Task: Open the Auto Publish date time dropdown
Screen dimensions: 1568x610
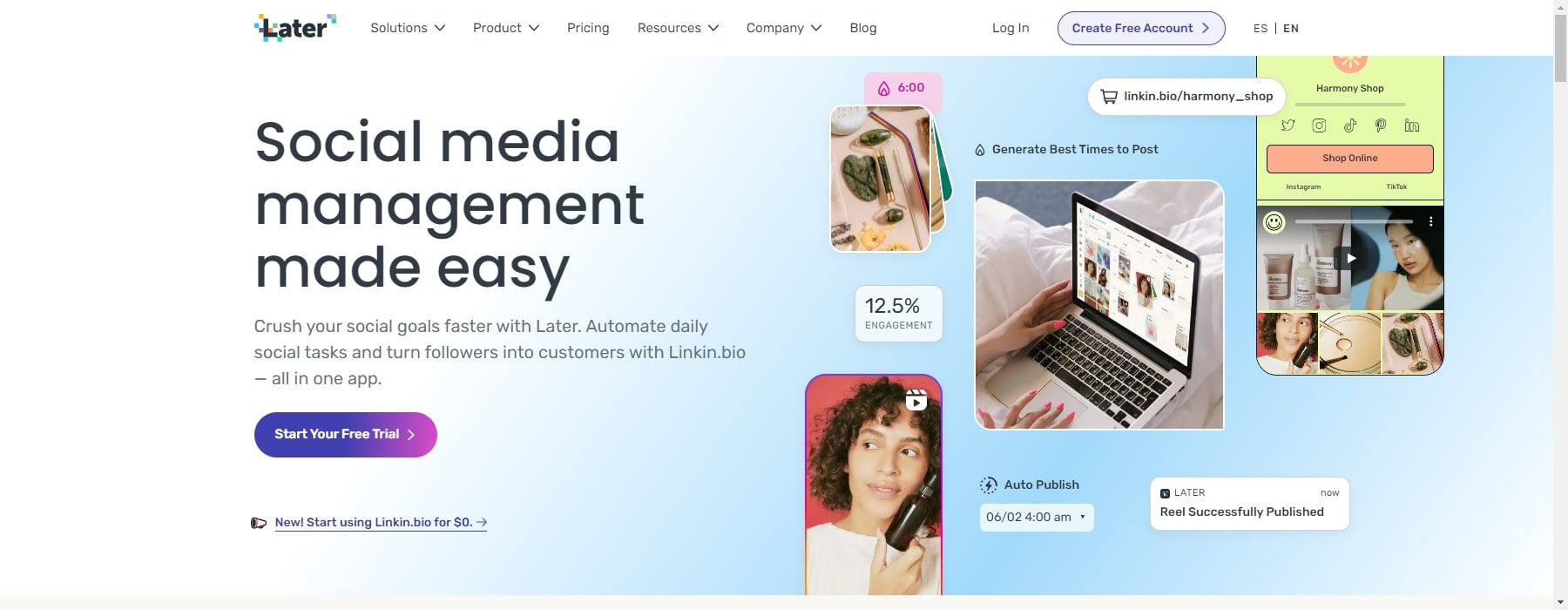Action: pos(1037,517)
